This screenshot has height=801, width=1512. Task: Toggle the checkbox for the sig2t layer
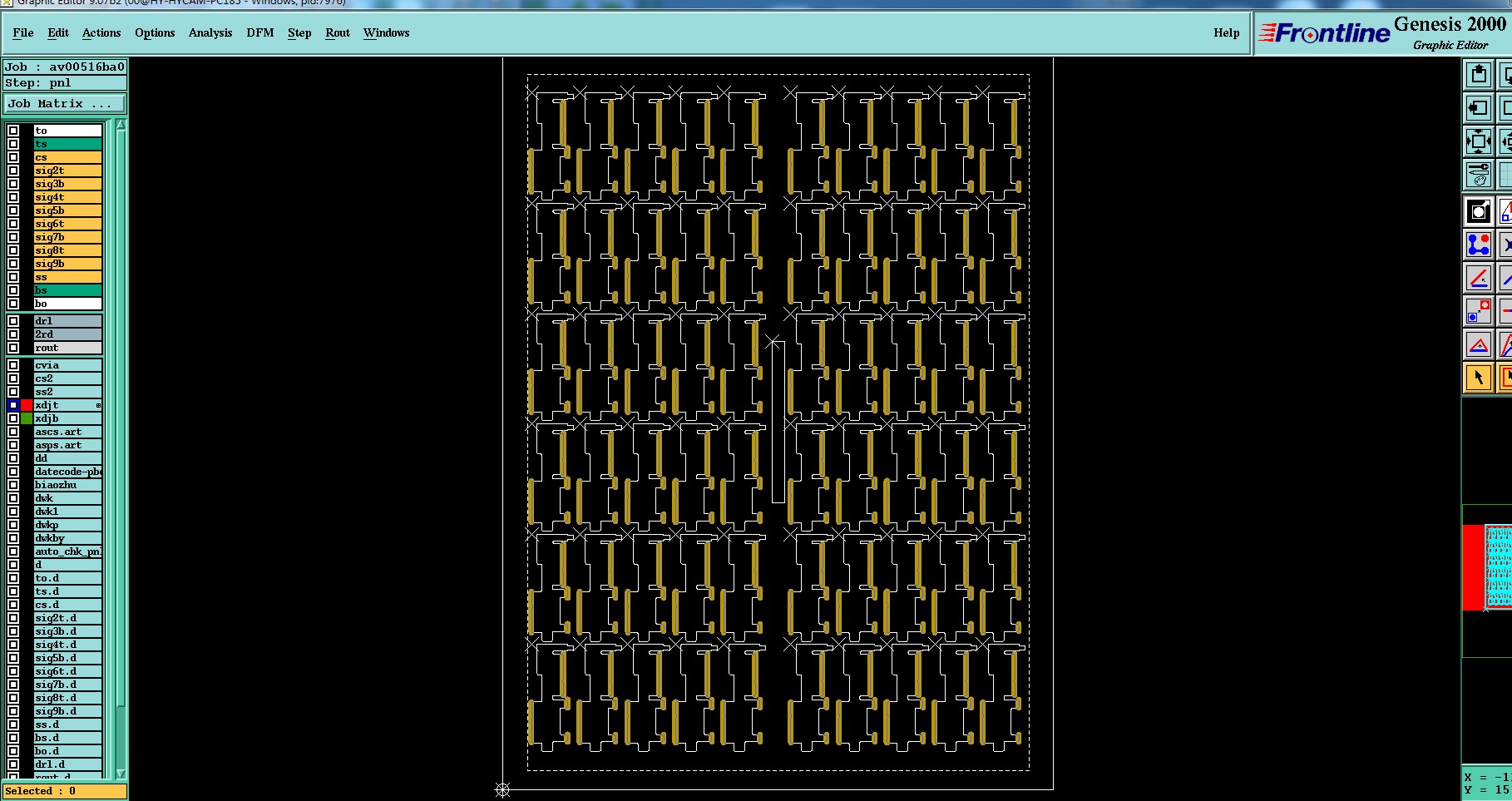(13, 171)
